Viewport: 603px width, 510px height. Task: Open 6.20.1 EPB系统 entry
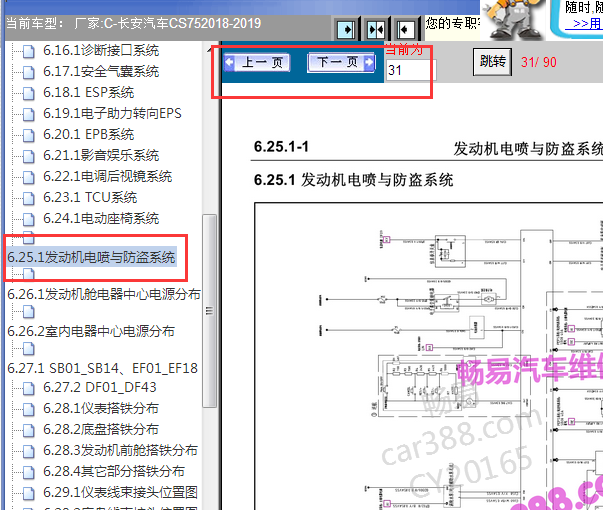click(x=88, y=135)
